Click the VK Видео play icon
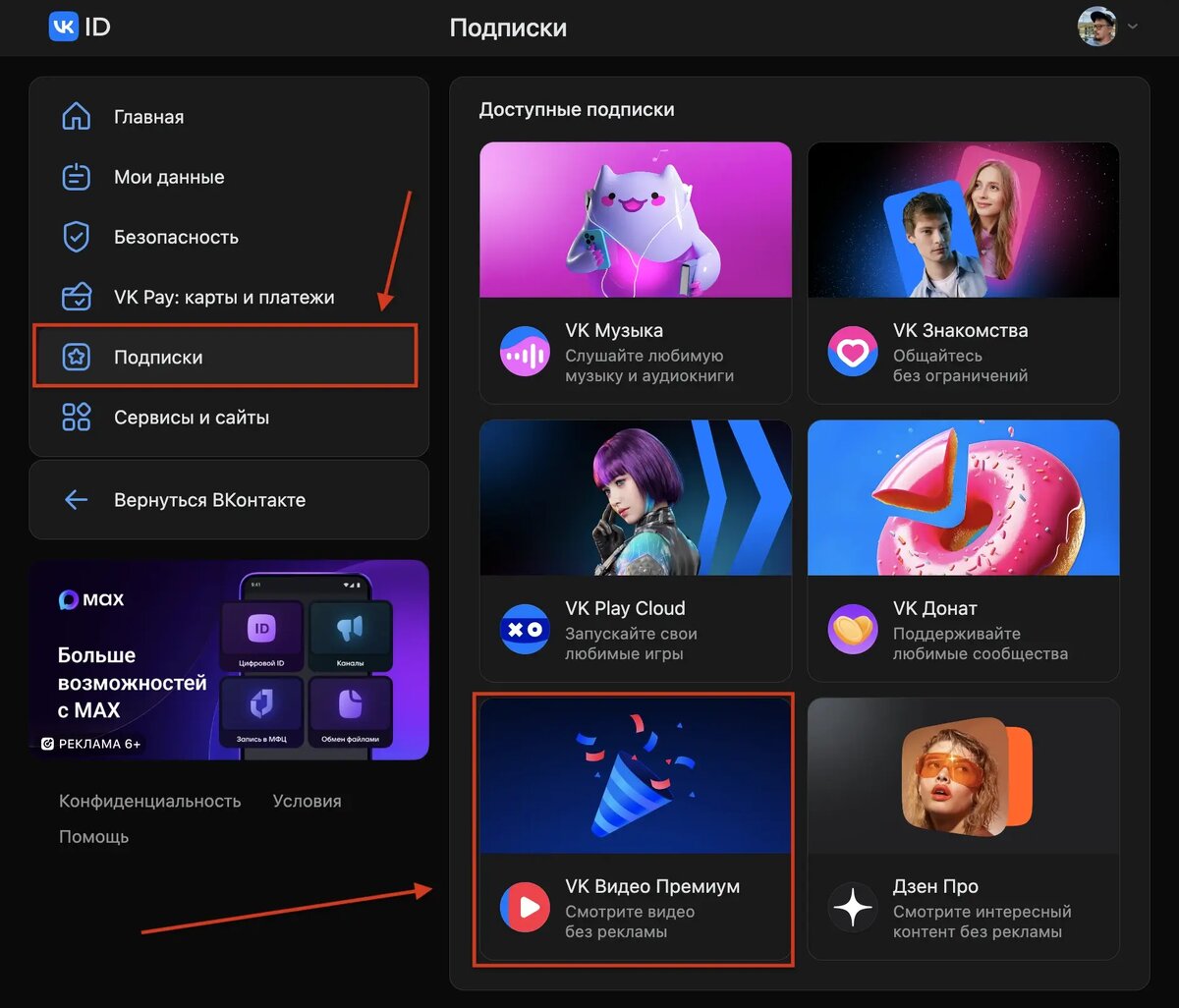 525,908
